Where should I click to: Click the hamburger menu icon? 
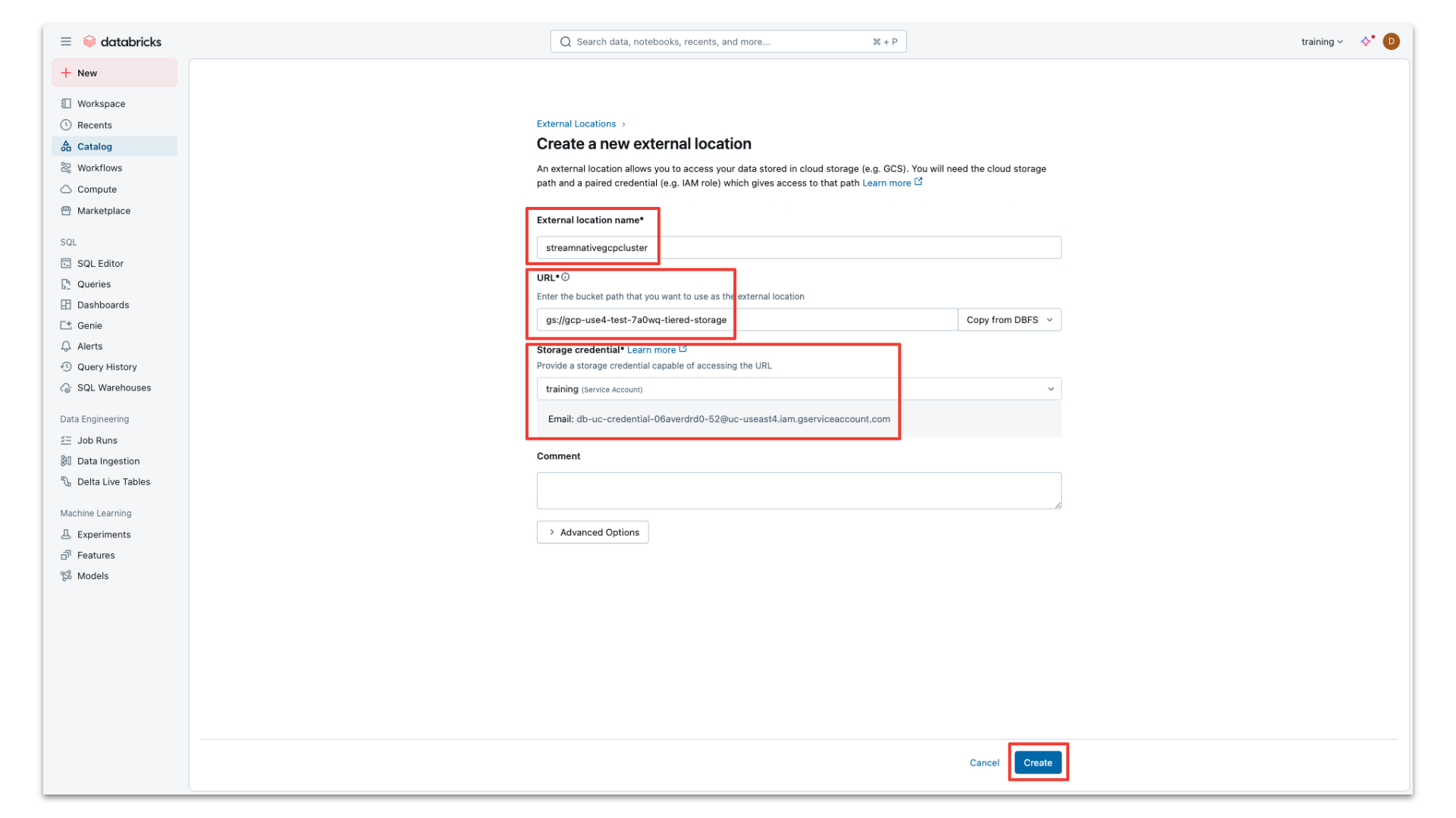tap(66, 42)
